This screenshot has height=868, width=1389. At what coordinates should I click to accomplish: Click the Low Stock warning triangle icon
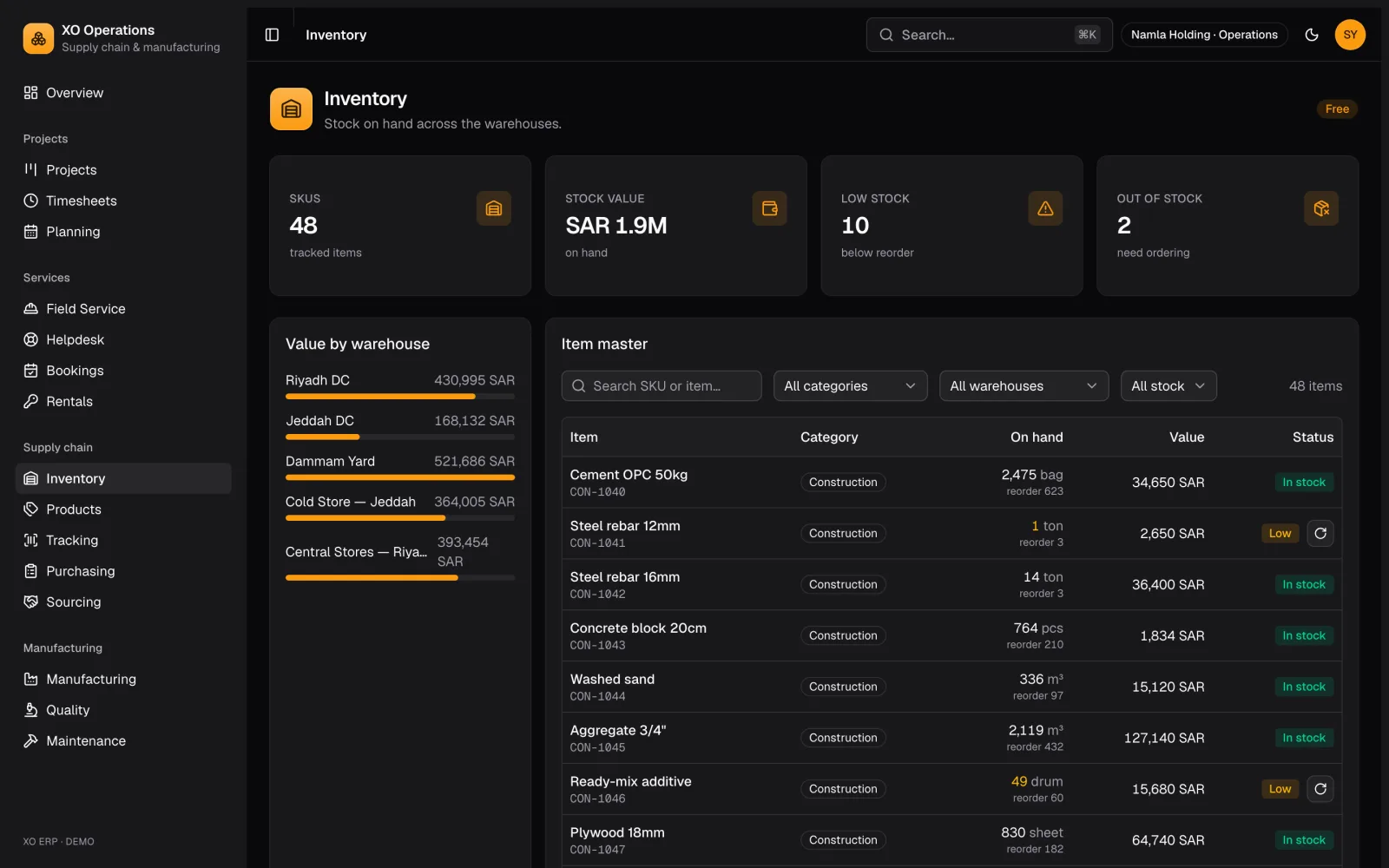tap(1045, 208)
